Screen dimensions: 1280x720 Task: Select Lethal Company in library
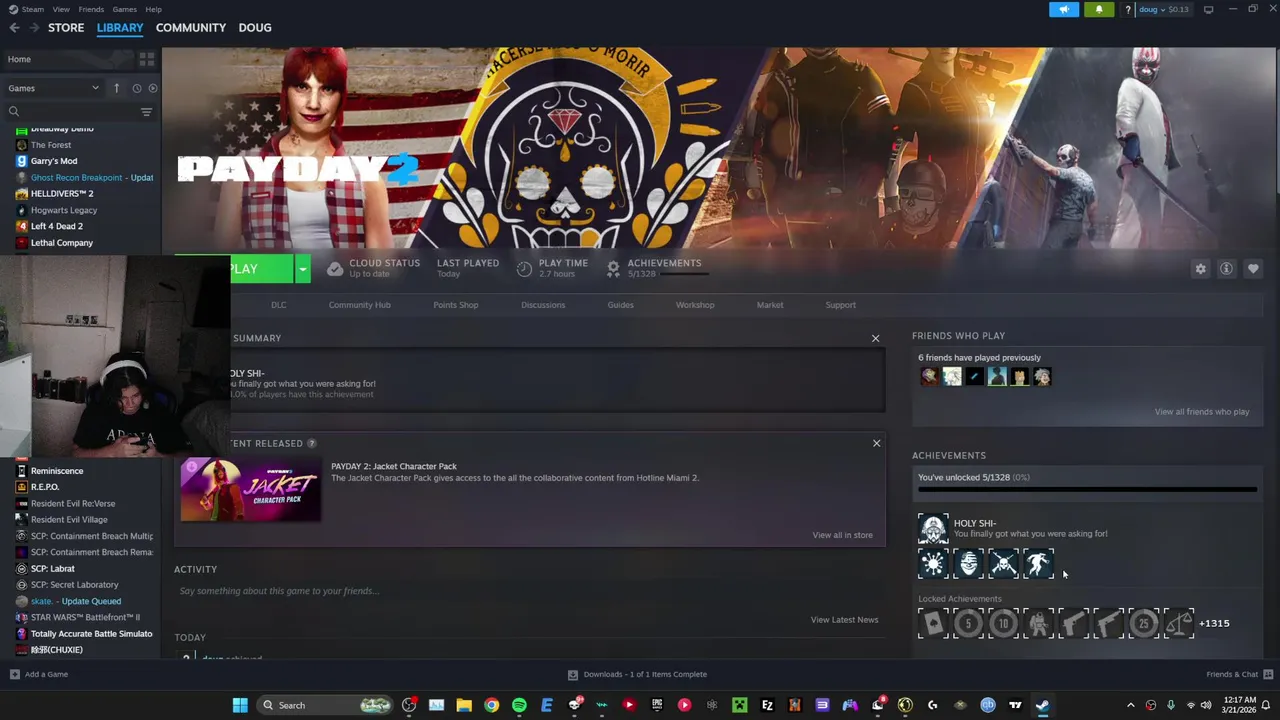[x=61, y=243]
